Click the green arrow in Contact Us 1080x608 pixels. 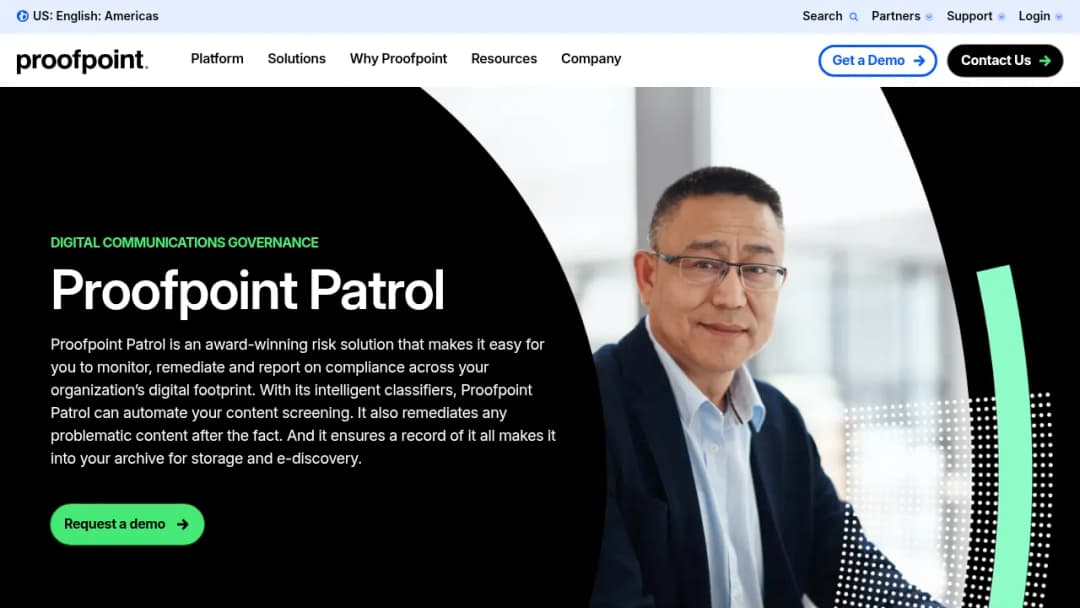pyautogui.click(x=1045, y=61)
